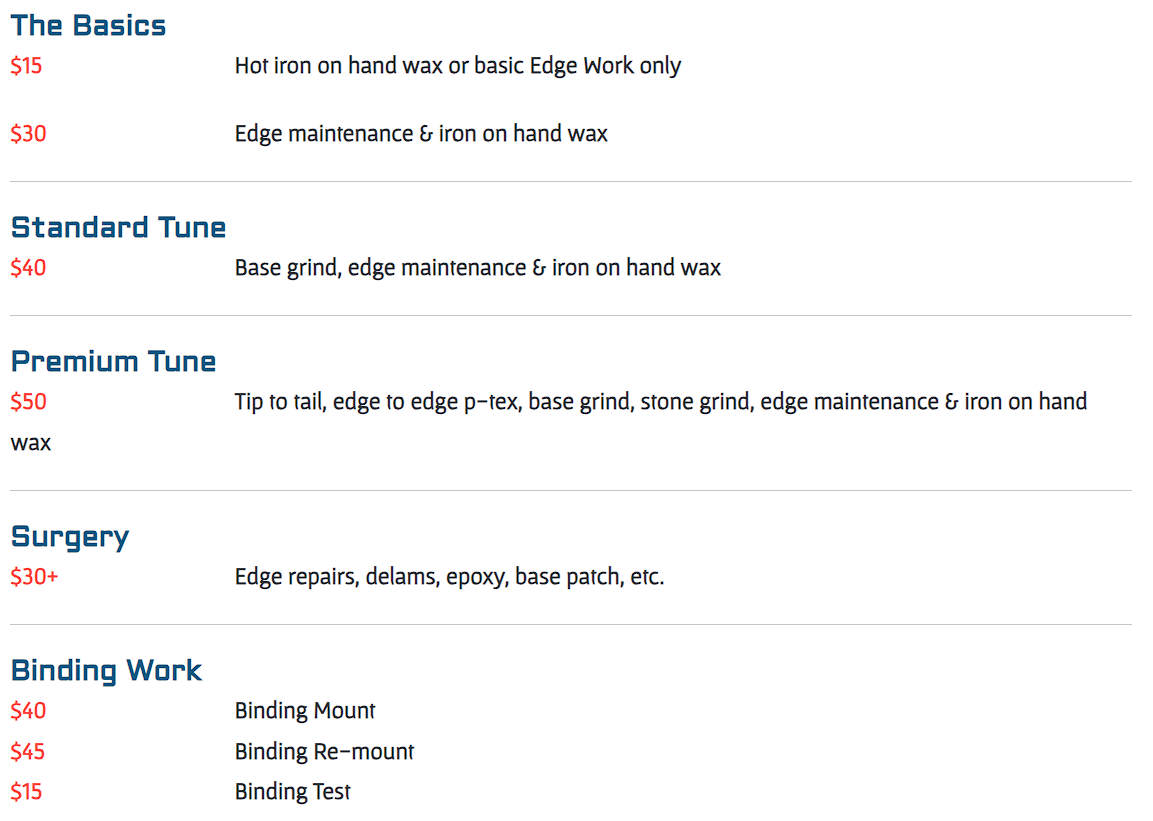Click the Binding Re-mount item
Image resolution: width=1153 pixels, height=821 pixels.
click(324, 752)
